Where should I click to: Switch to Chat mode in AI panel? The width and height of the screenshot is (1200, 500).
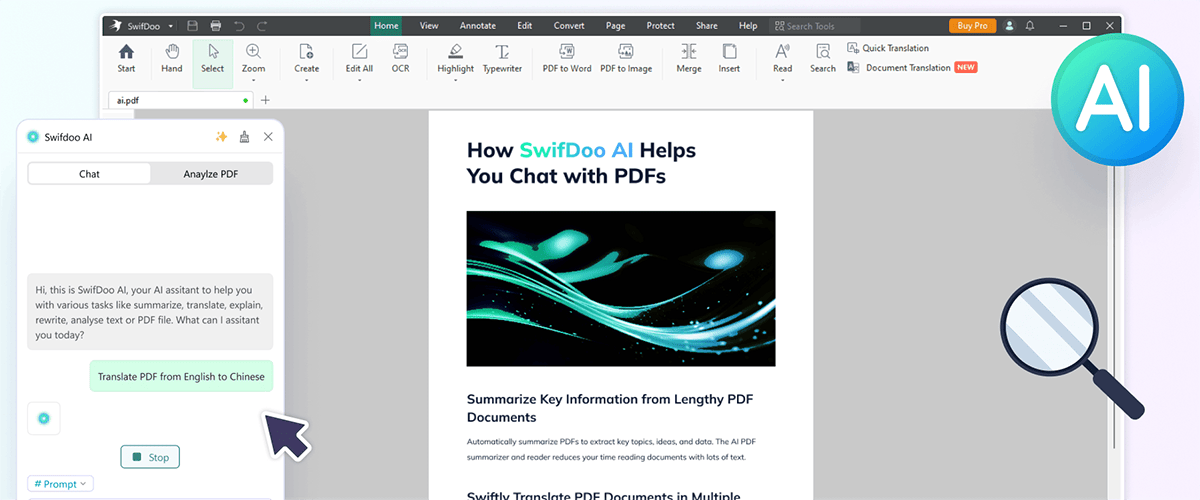89,174
